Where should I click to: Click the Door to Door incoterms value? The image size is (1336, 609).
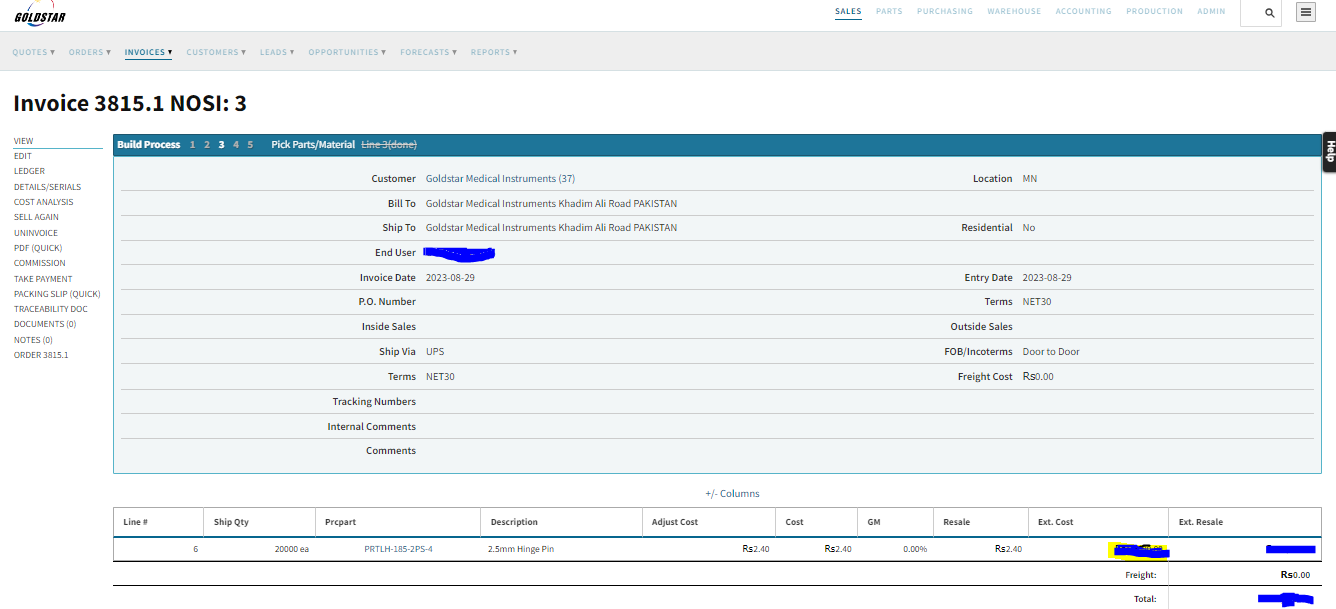(x=1051, y=352)
